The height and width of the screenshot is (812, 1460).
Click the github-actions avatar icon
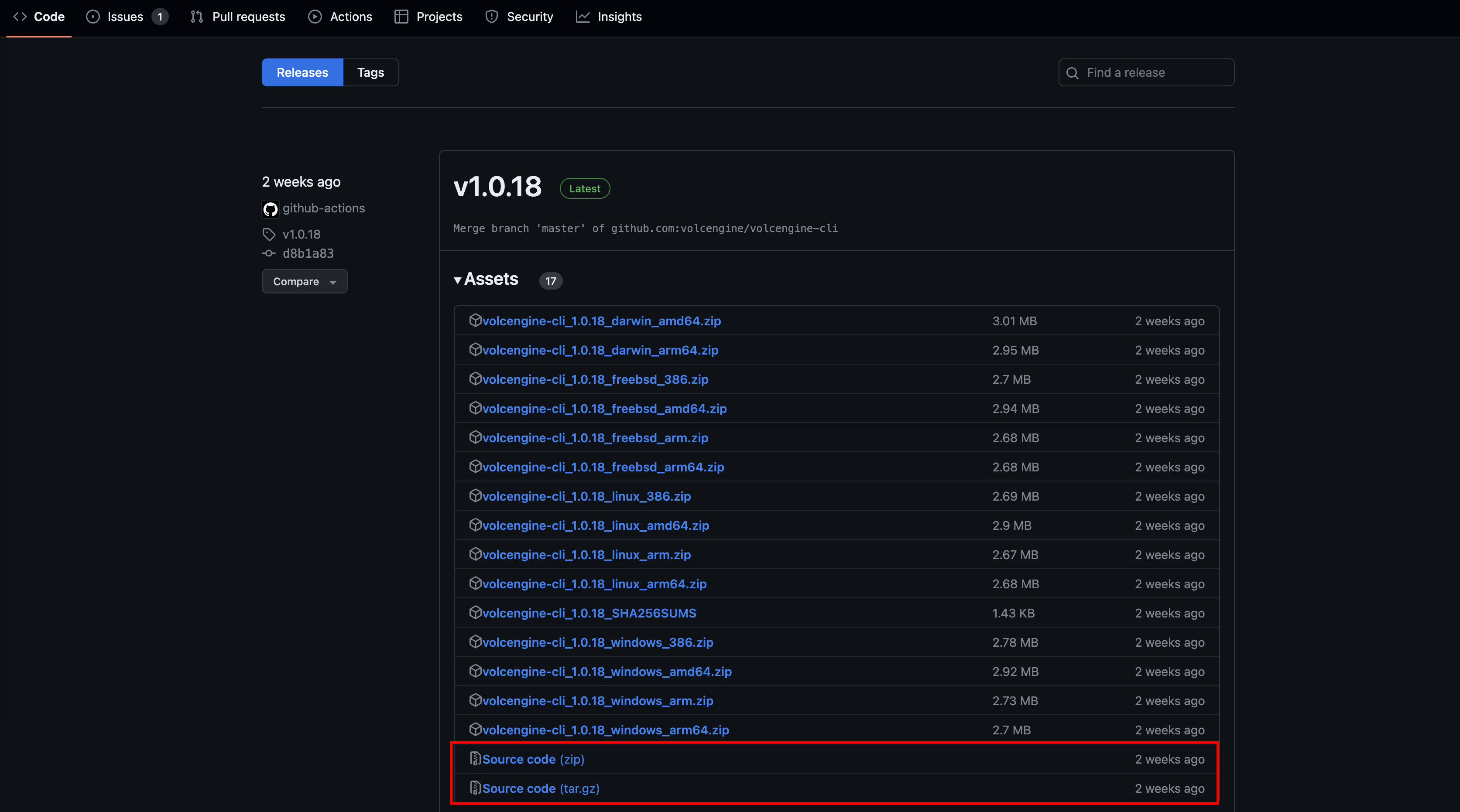click(271, 209)
